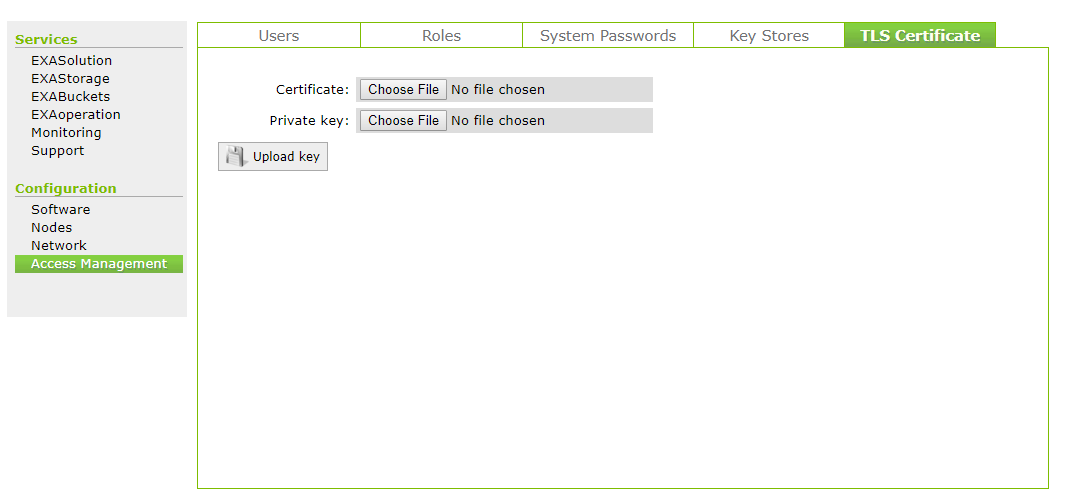Choose File for the Certificate field

click(x=403, y=89)
